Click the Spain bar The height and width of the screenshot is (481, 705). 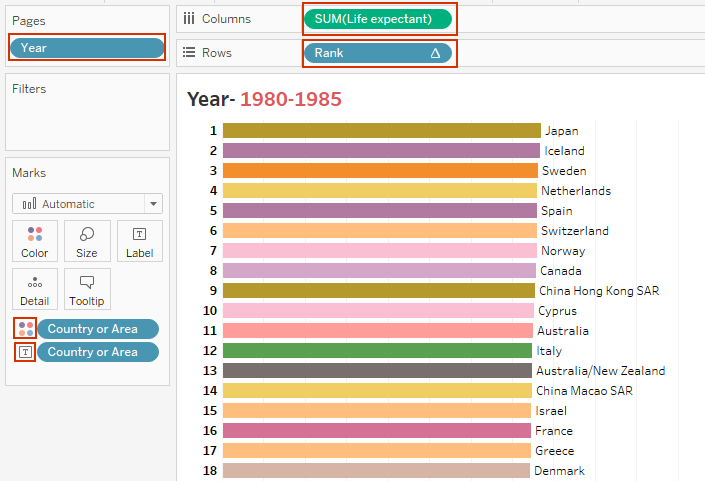[x=380, y=210]
